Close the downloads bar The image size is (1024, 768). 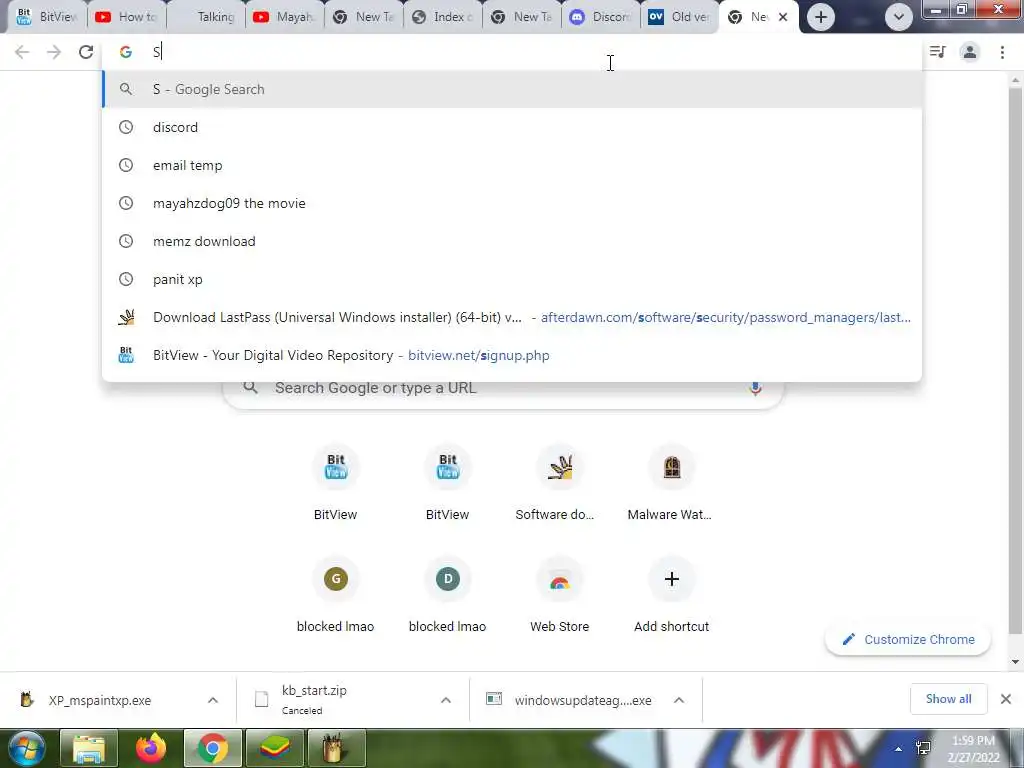[x=1006, y=699]
